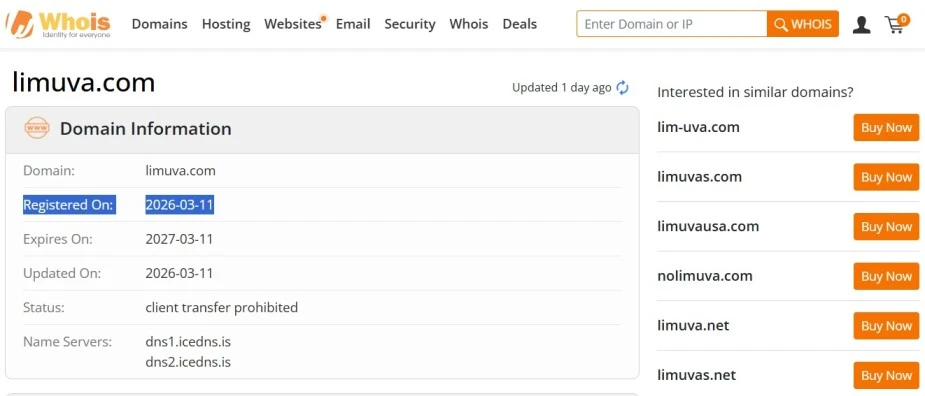Screen dimensions: 925x396
Task: Buy Now for limuvas.net
Action: coord(886,375)
